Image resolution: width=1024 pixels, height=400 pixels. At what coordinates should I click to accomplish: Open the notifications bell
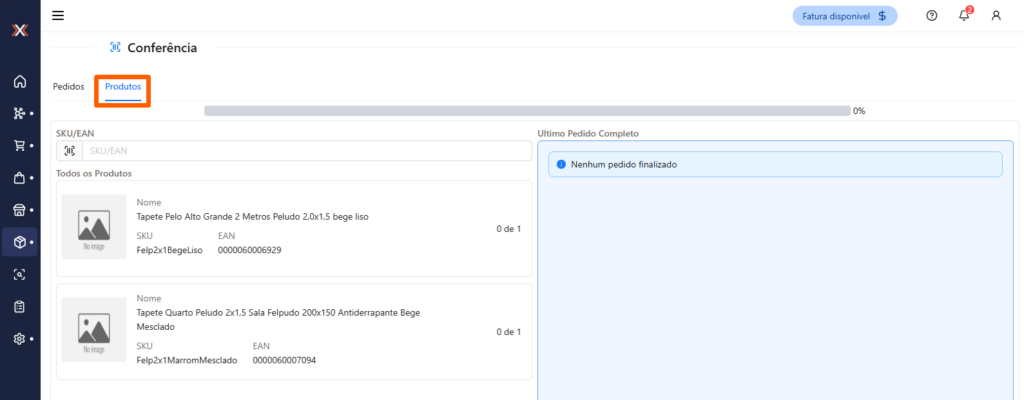coord(964,15)
